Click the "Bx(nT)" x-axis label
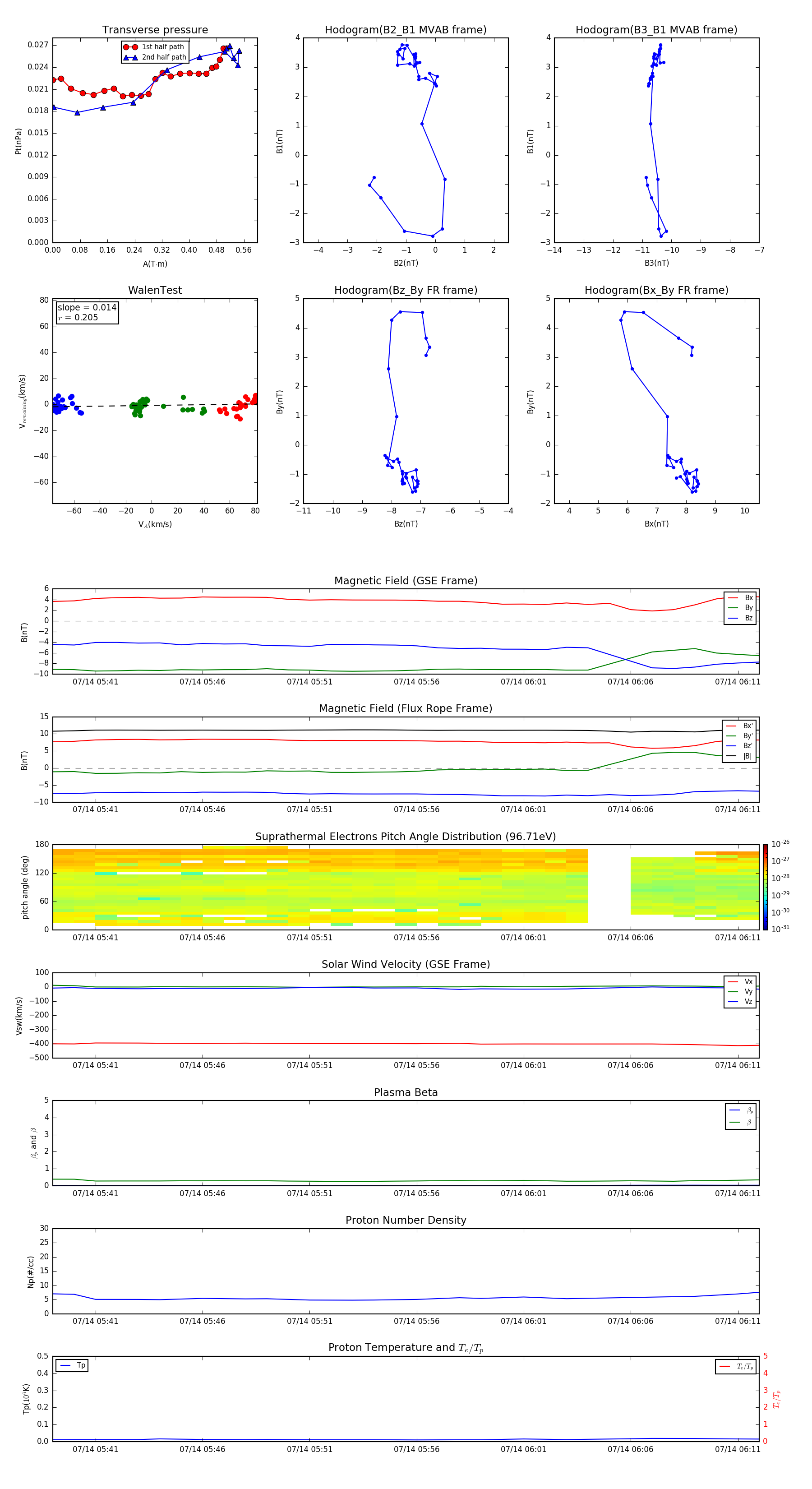Image resolution: width=812 pixels, height=1489 pixels. point(656,524)
